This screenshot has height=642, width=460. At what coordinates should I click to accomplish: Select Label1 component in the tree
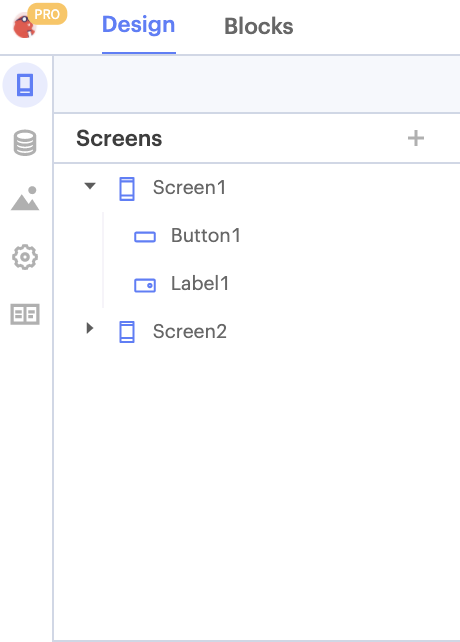pyautogui.click(x=200, y=283)
